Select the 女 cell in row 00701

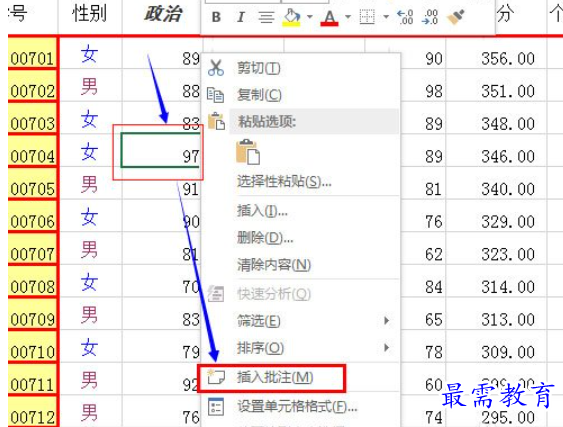(90, 52)
